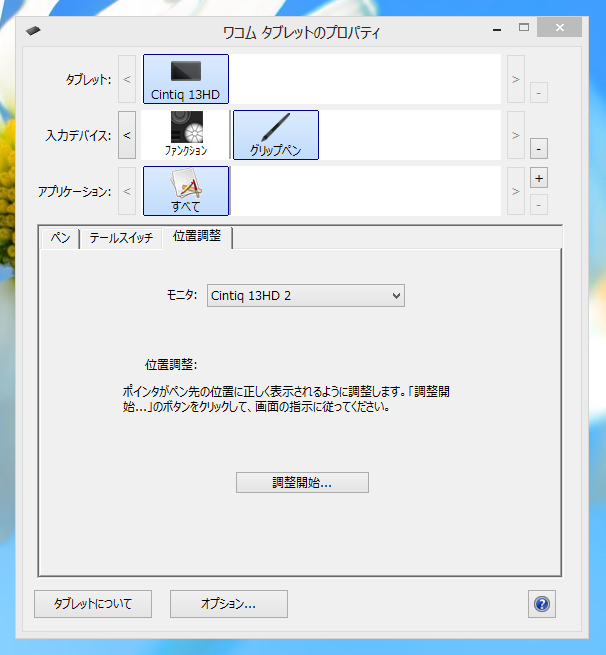Click the タブレットについて button

coord(93,604)
